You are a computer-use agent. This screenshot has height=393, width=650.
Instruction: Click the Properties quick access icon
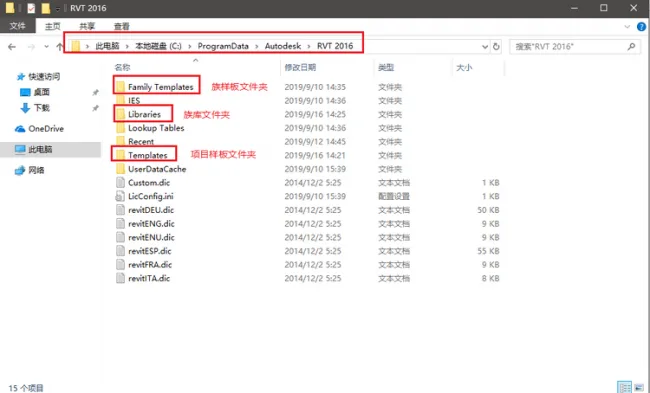31,8
